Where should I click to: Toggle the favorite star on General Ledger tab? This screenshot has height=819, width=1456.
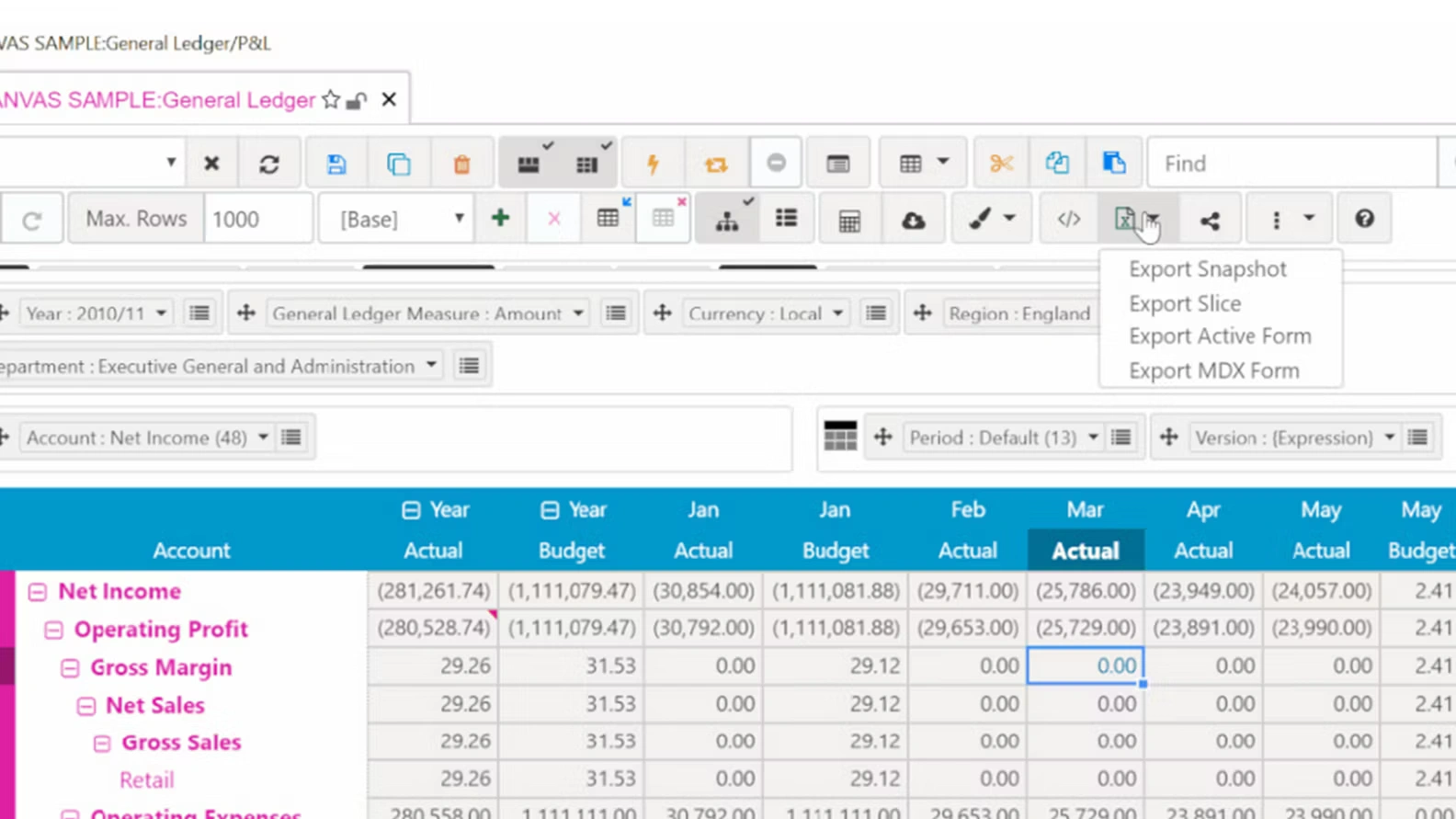(x=331, y=99)
